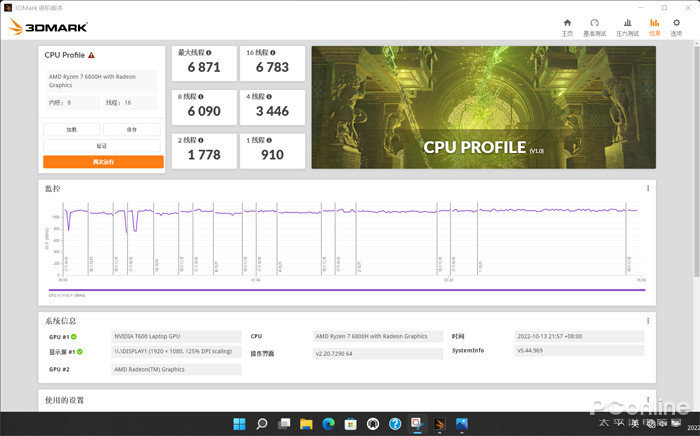Click info icon beside 8 threads label
Image resolution: width=700 pixels, height=436 pixels.
point(201,96)
